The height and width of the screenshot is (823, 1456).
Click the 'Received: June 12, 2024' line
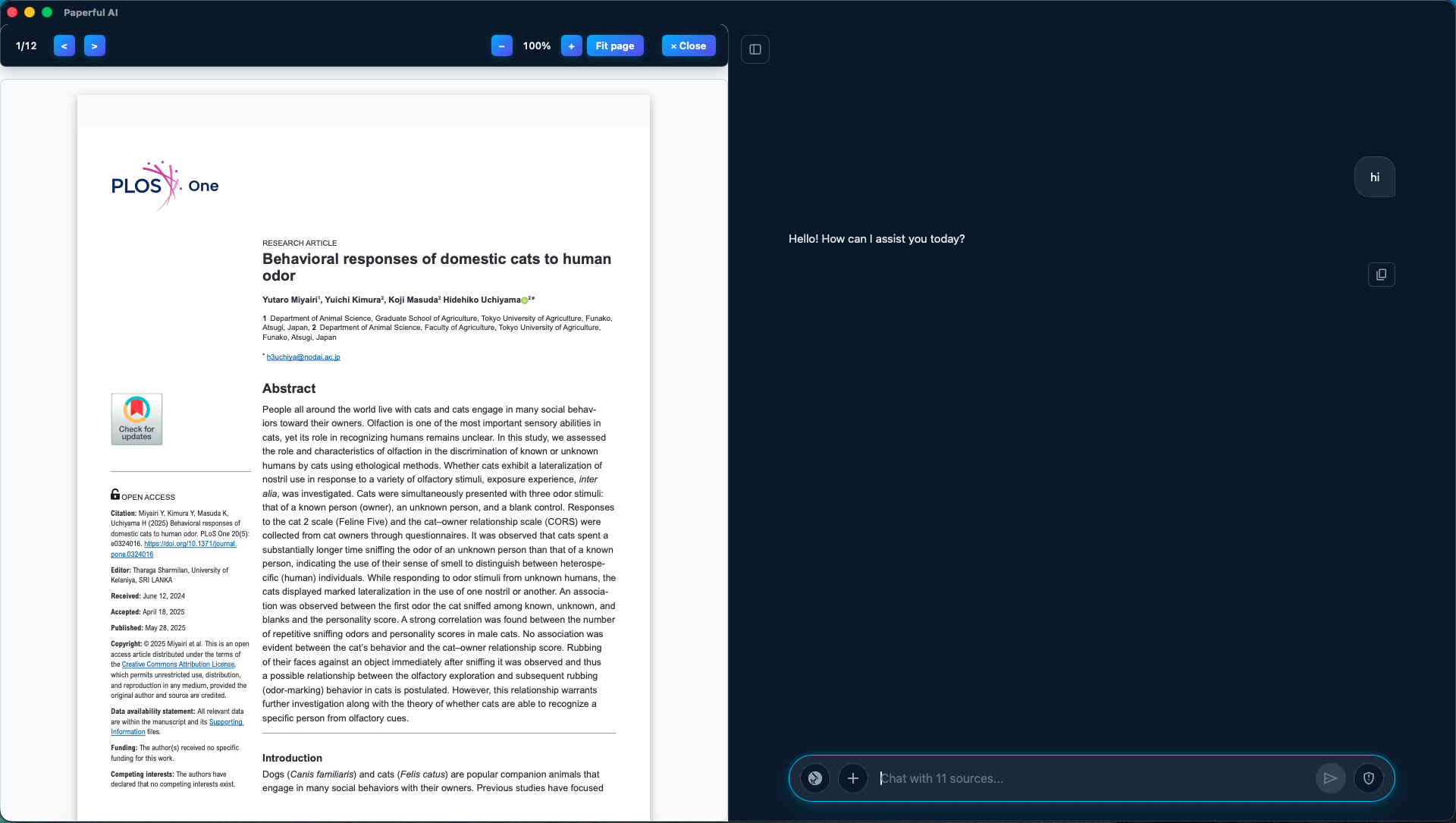(x=148, y=596)
